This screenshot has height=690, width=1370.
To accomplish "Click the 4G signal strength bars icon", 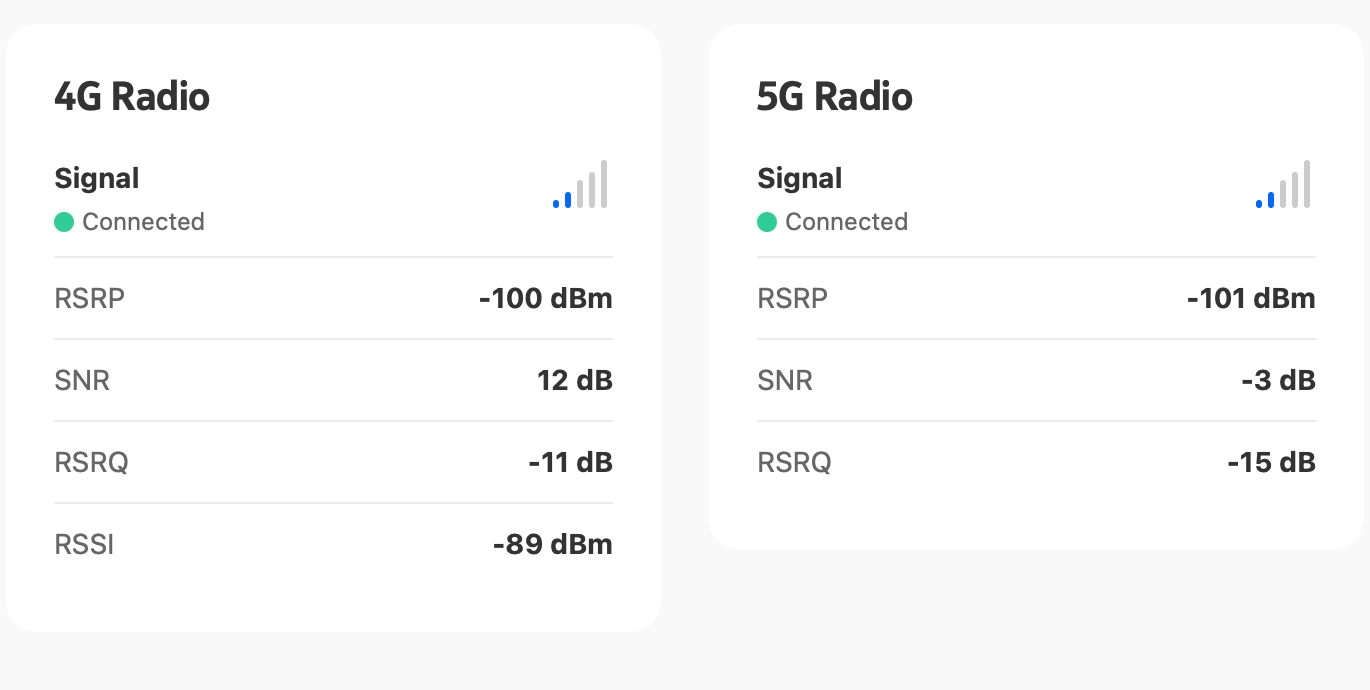I will [x=580, y=185].
